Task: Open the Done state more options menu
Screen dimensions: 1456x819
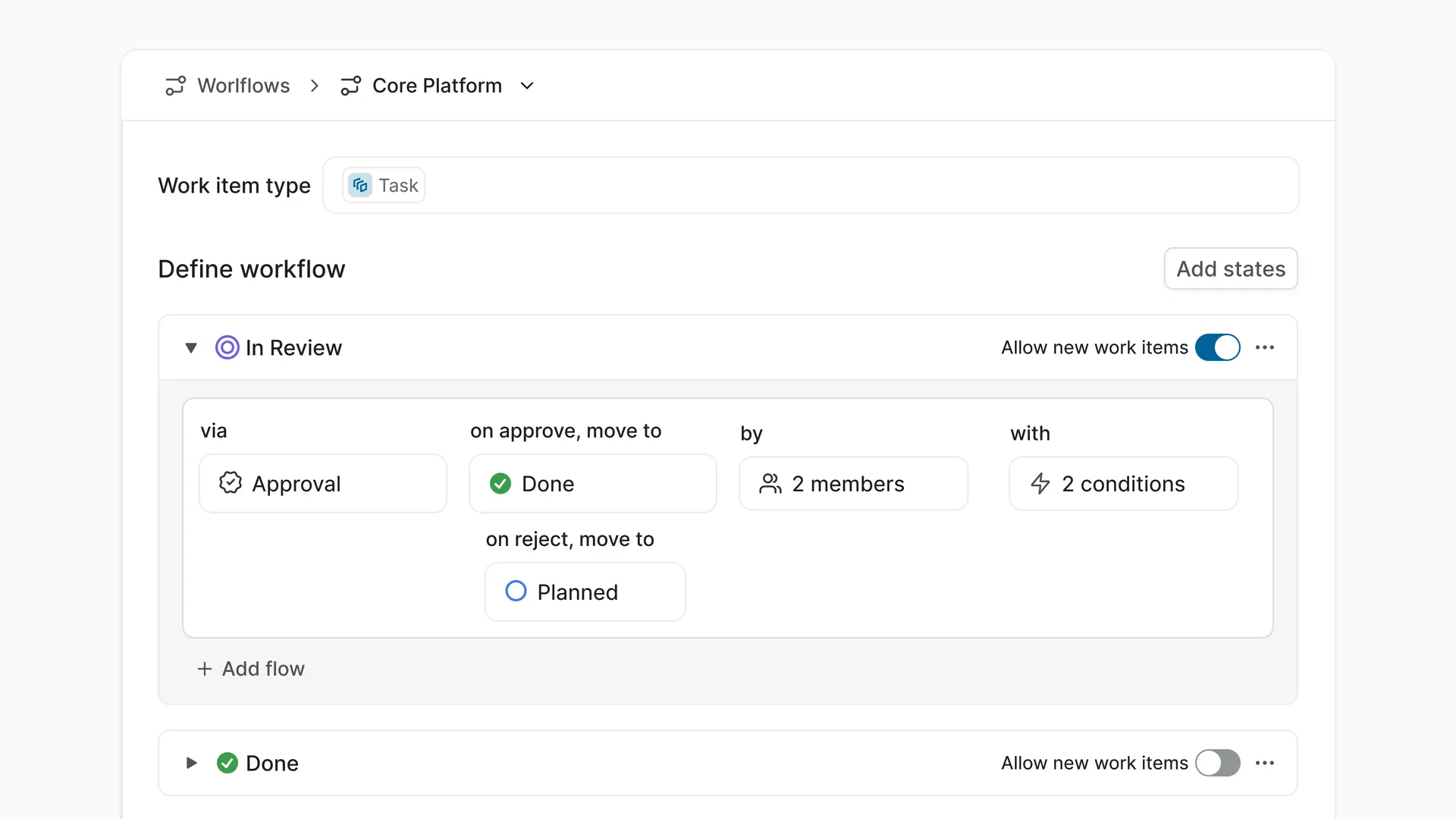Action: 1264,763
